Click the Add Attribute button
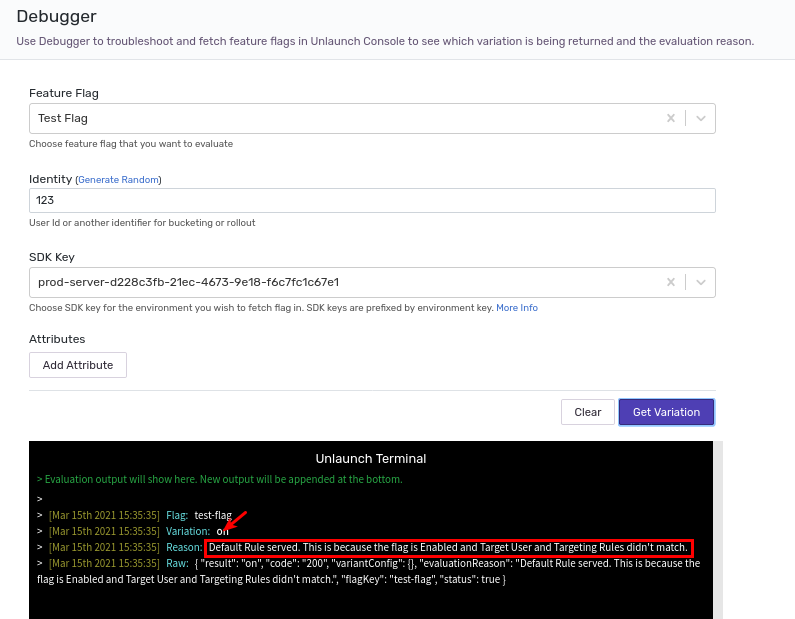Screen dimensions: 795x619 tap(78, 365)
